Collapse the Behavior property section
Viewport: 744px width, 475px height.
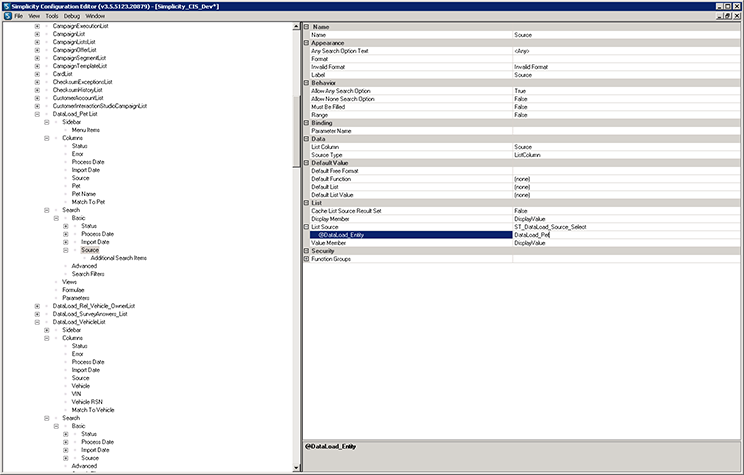(x=306, y=83)
